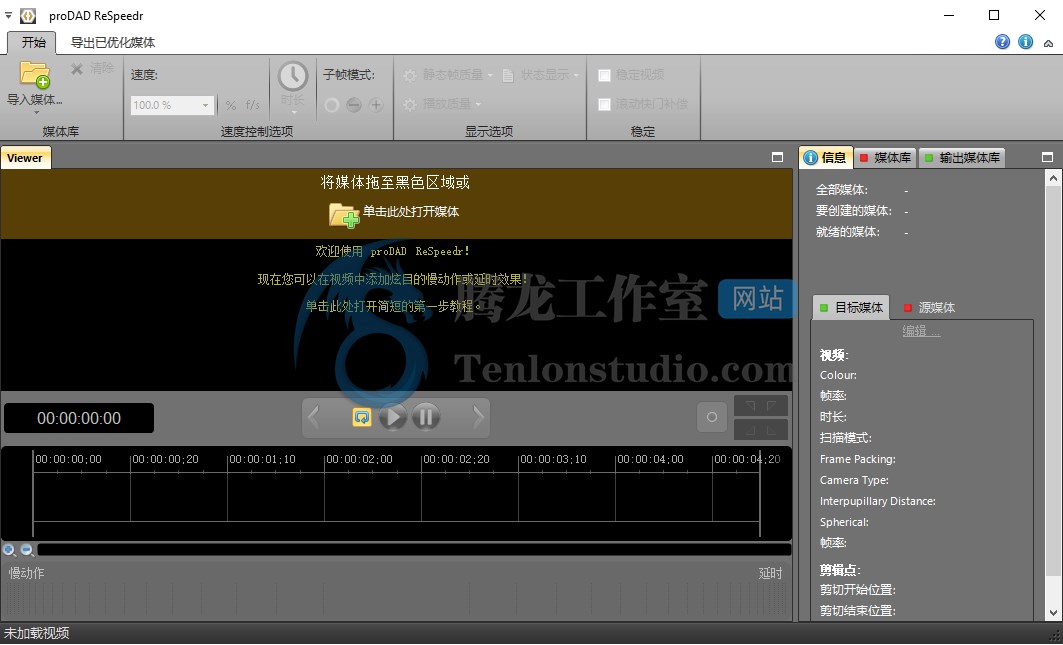1063x645 pixels.
Task: Maximize the right info panel
Action: pos(1047,157)
